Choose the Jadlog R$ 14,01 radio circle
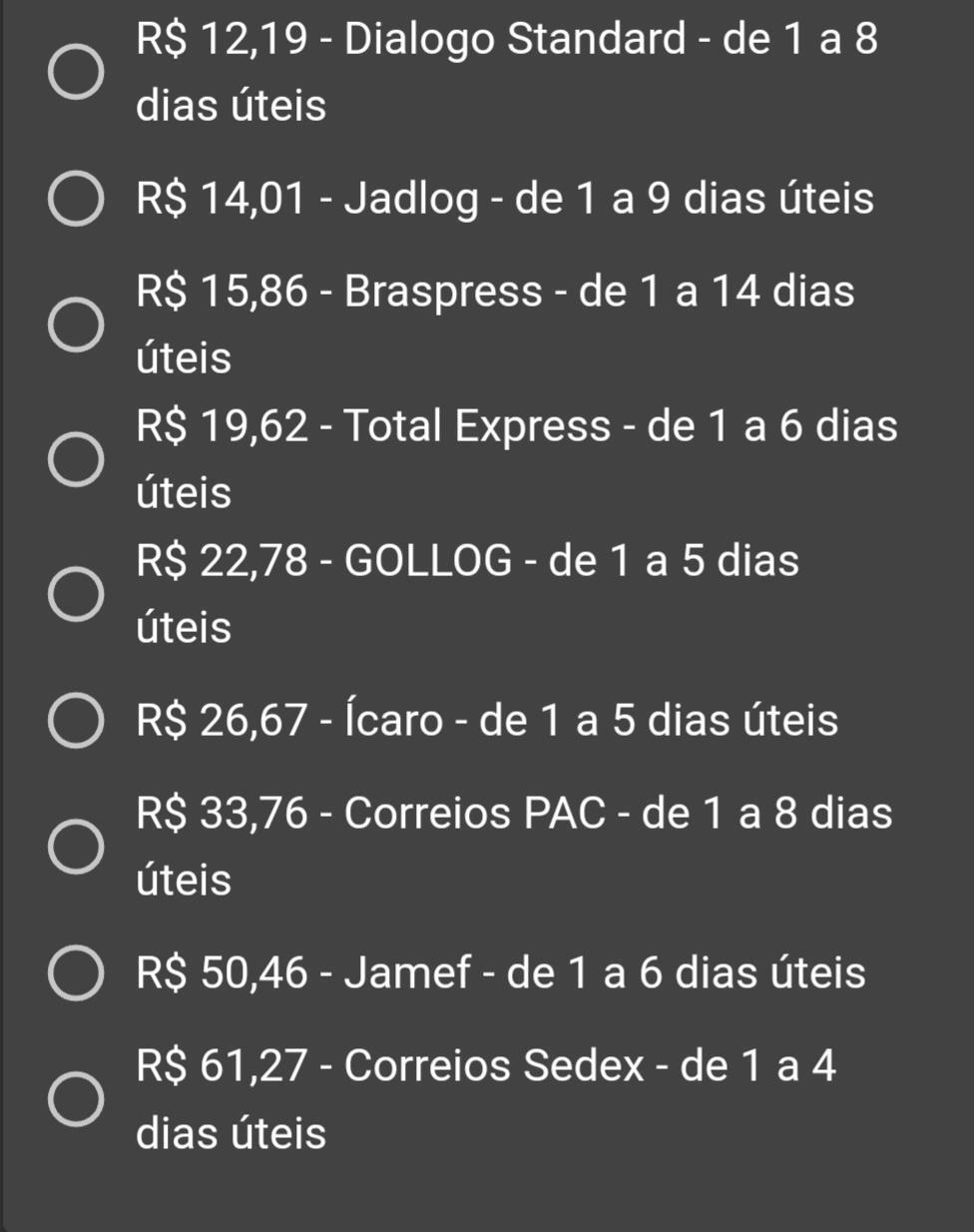 click(x=76, y=198)
